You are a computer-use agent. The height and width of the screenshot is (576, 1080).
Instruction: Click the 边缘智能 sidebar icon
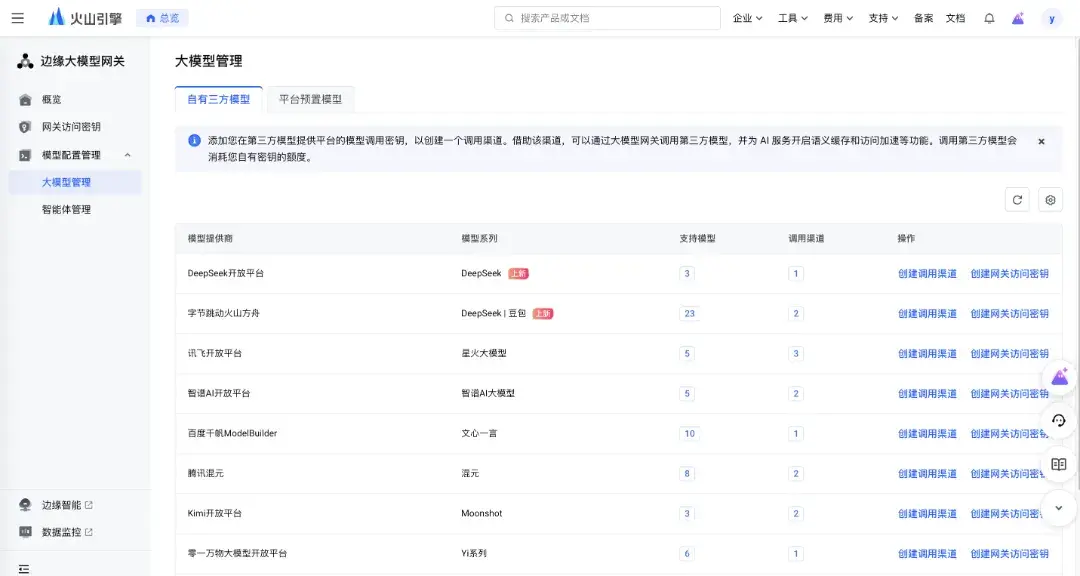[x=25, y=505]
